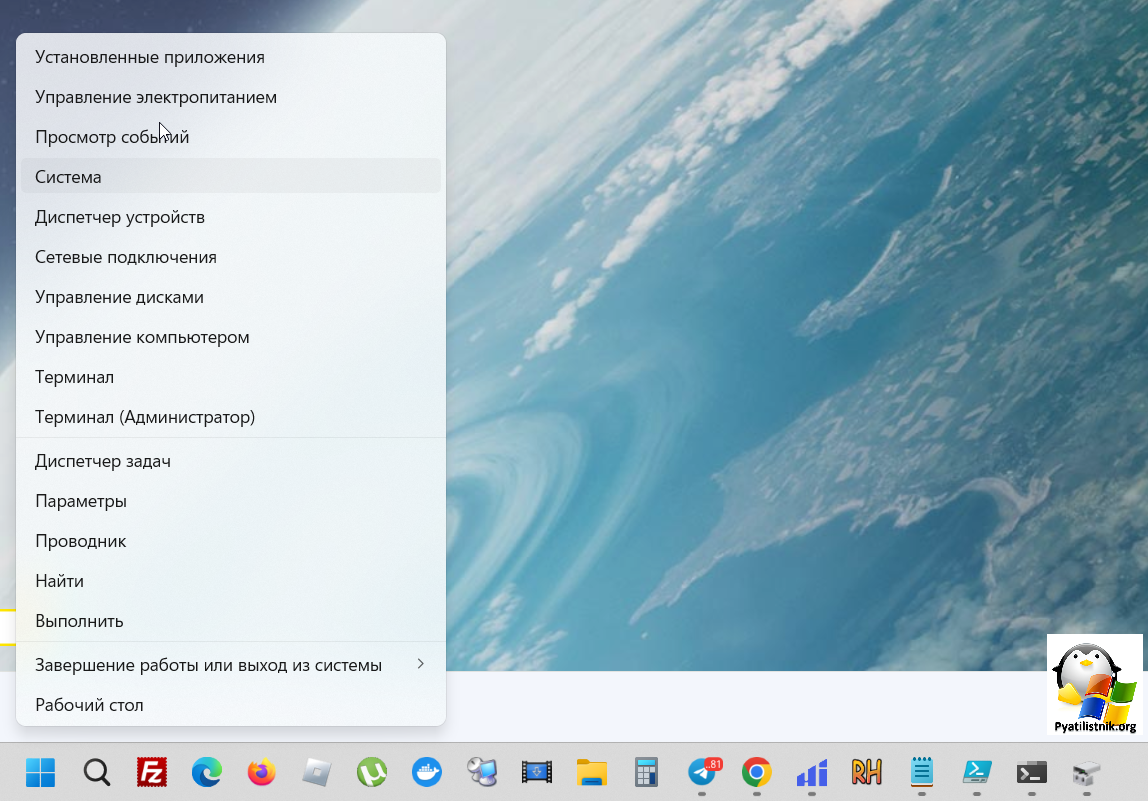This screenshot has height=801, width=1148.
Task: Open the blue bar chart app icon
Action: (x=812, y=772)
